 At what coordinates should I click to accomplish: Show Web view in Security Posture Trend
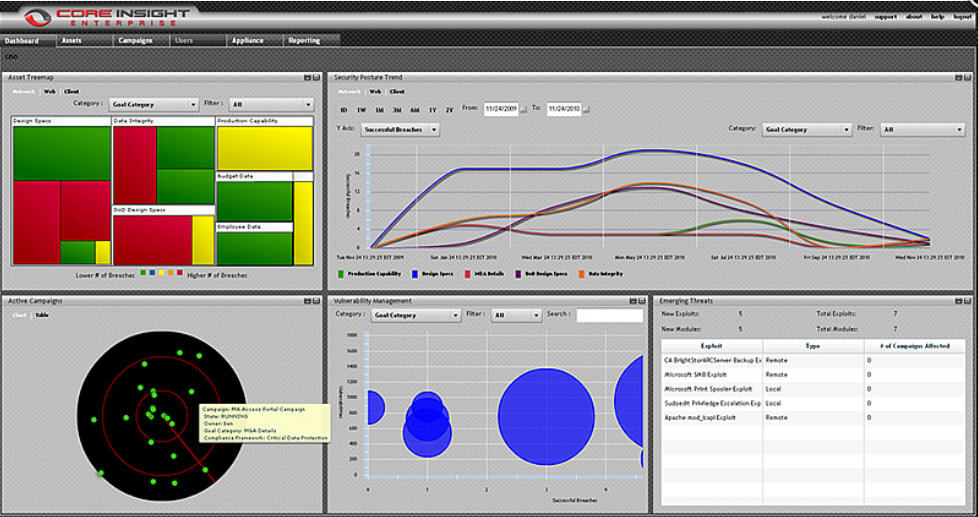374,91
